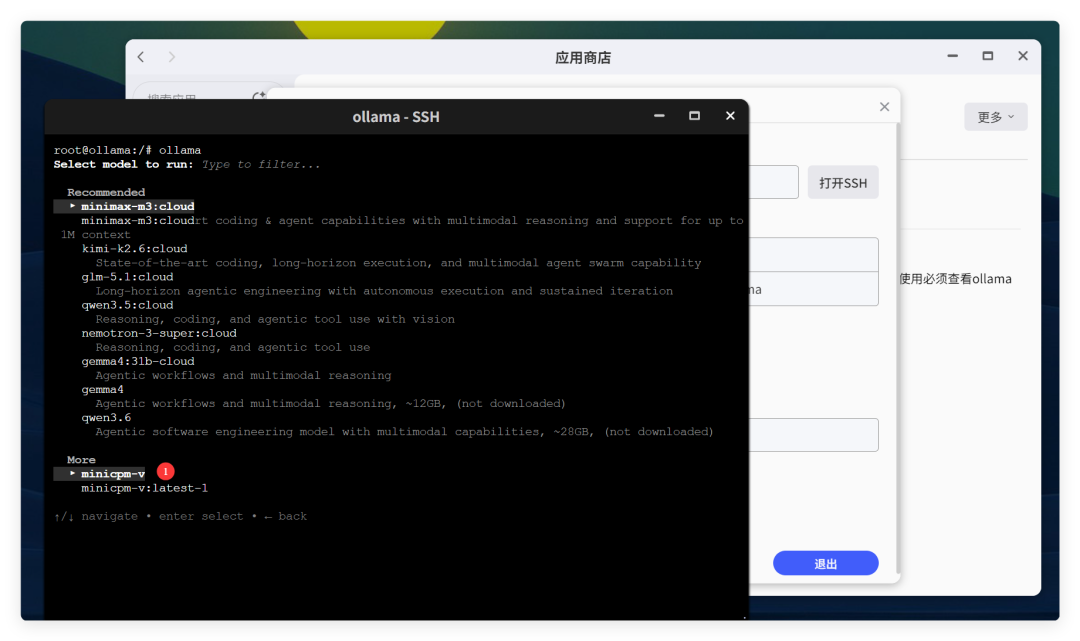Screen dimensions: 1080x641
Task: Select highlighted minimax-m3:cloud model row
Action: [x=125, y=206]
